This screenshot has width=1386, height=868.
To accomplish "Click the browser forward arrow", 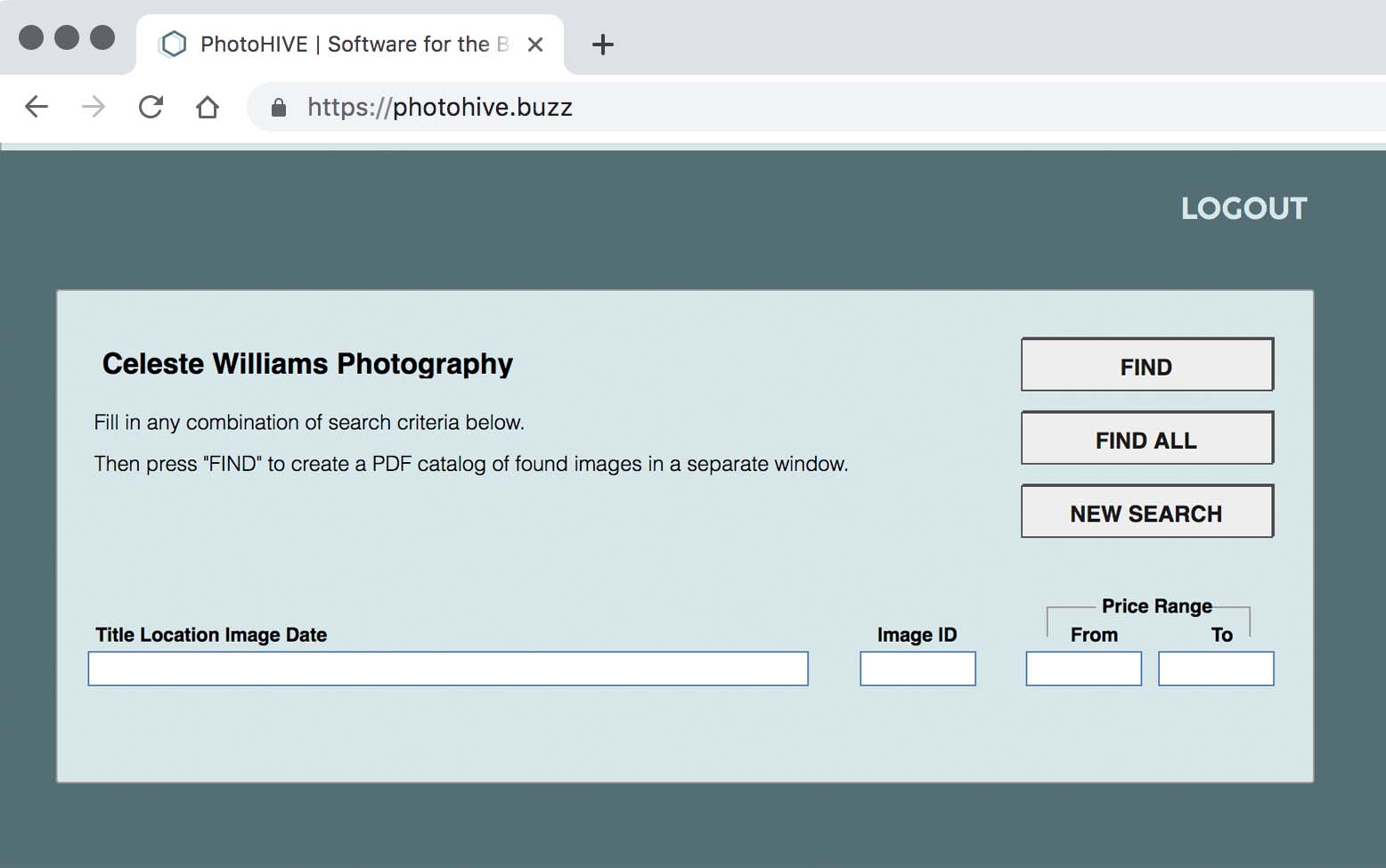I will pyautogui.click(x=94, y=108).
